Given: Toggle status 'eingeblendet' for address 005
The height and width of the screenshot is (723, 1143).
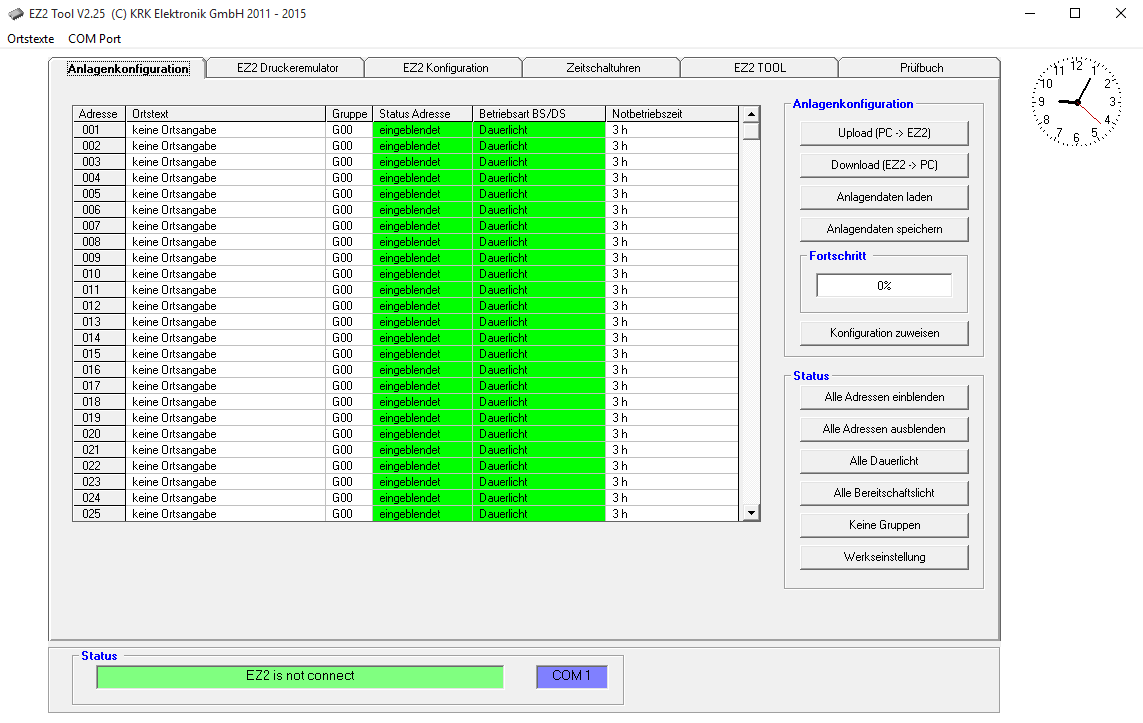Looking at the screenshot, I should (422, 194).
